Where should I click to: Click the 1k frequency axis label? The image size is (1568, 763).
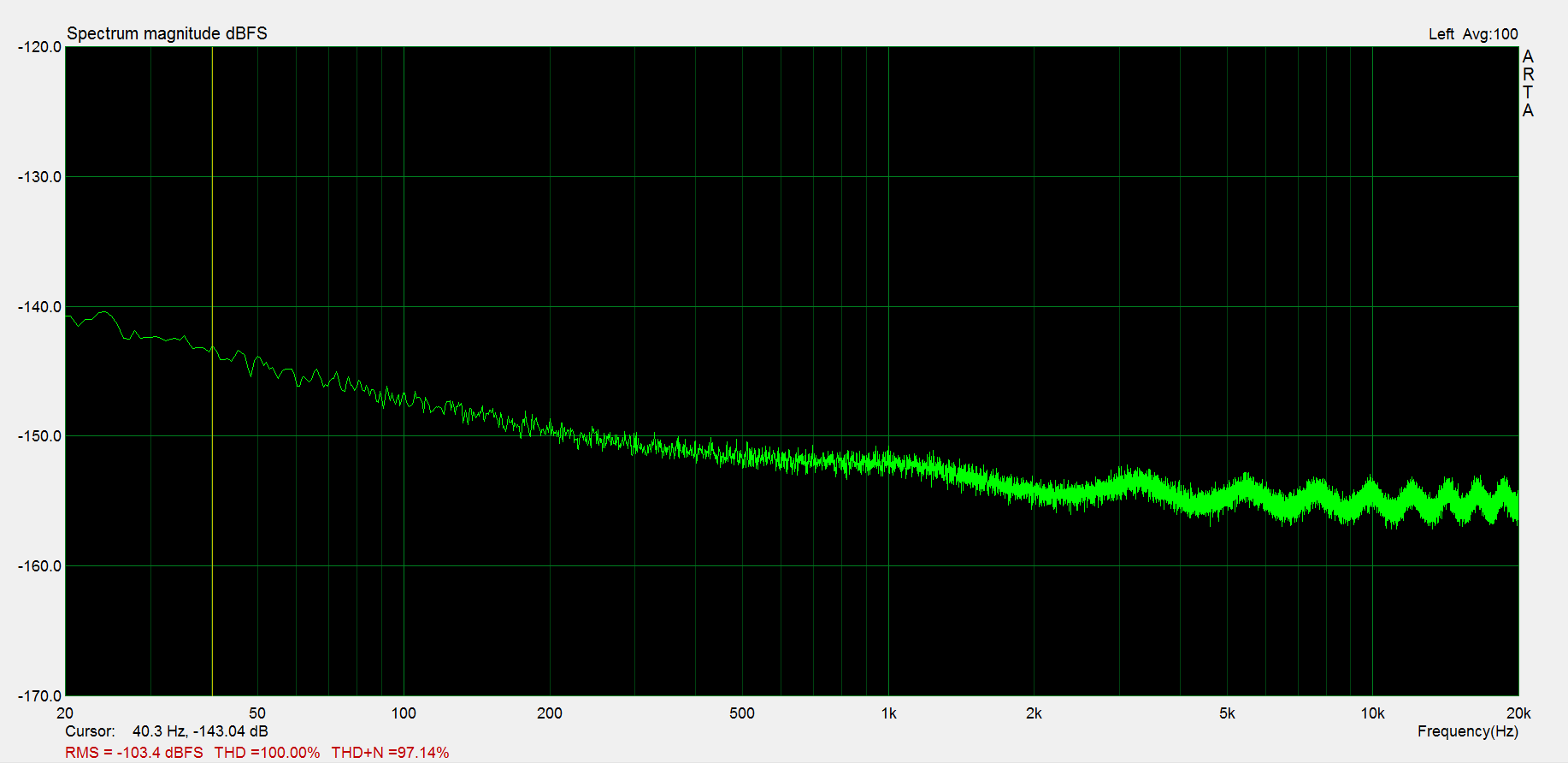[x=888, y=713]
